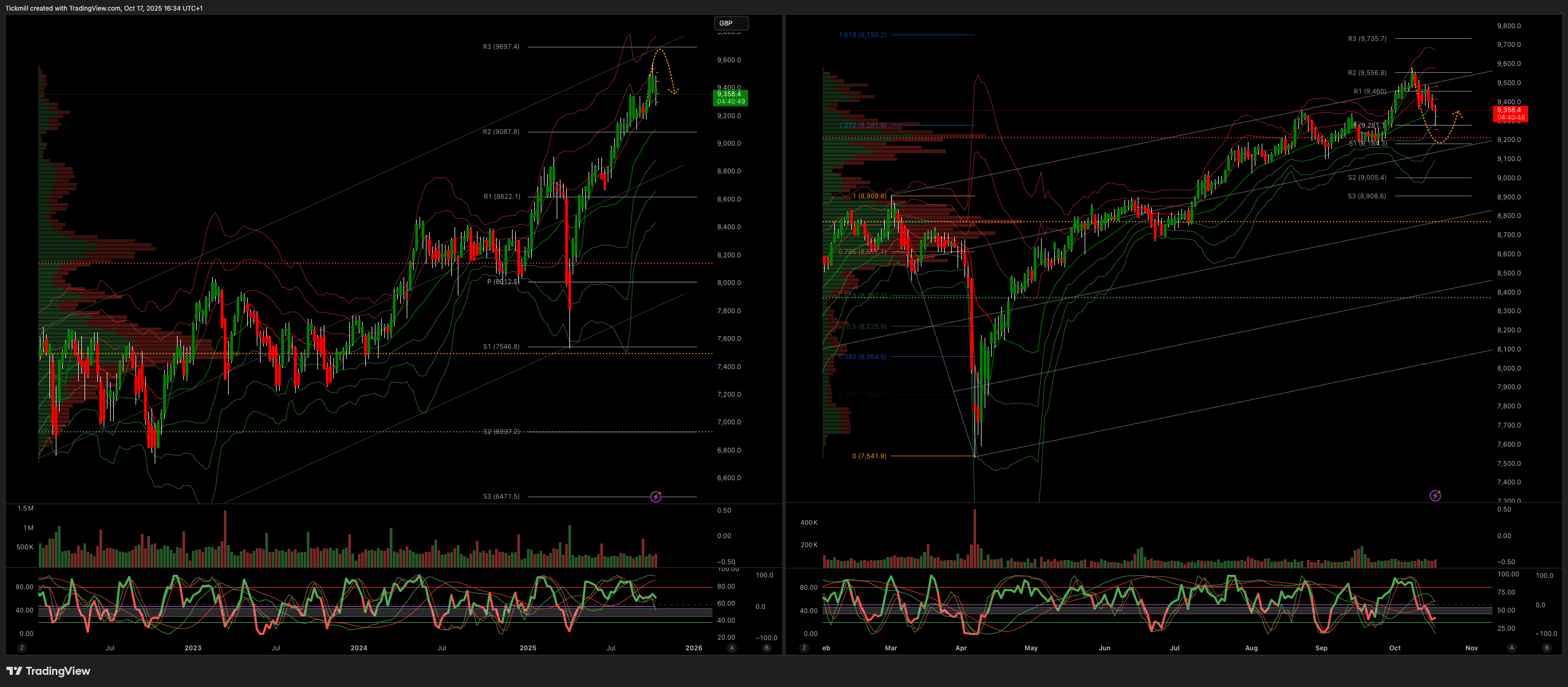Click 2025 on the left chart time axis
1568x687 pixels.
[528, 648]
